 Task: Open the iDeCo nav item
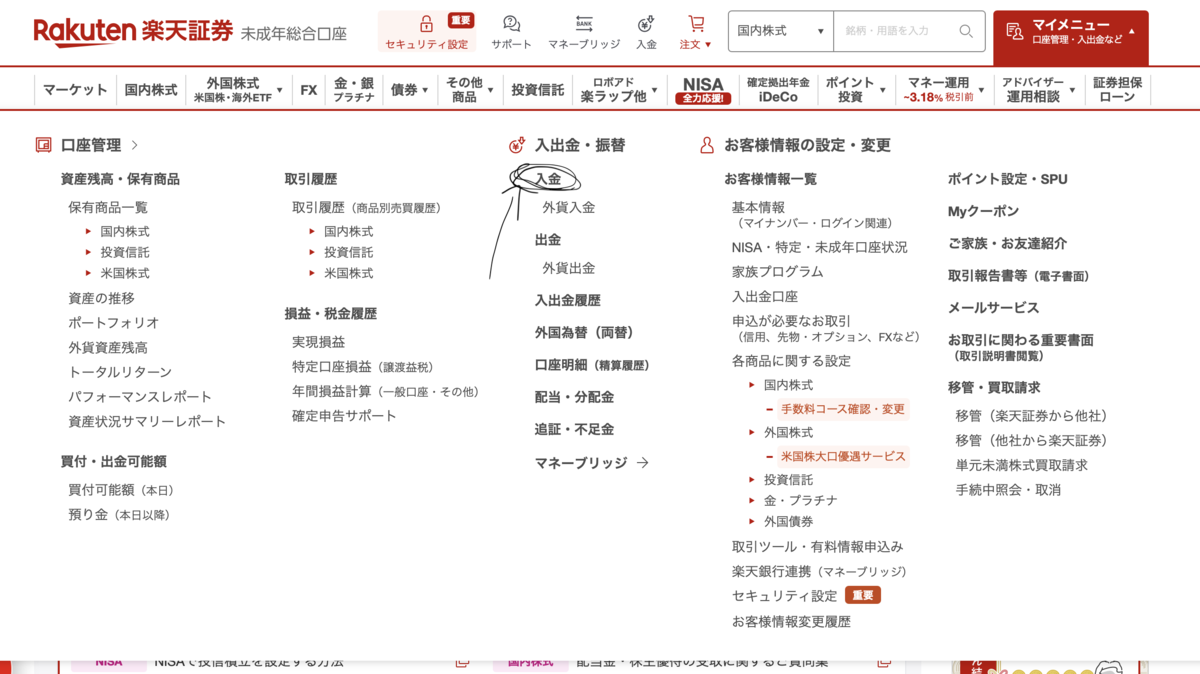tap(778, 90)
